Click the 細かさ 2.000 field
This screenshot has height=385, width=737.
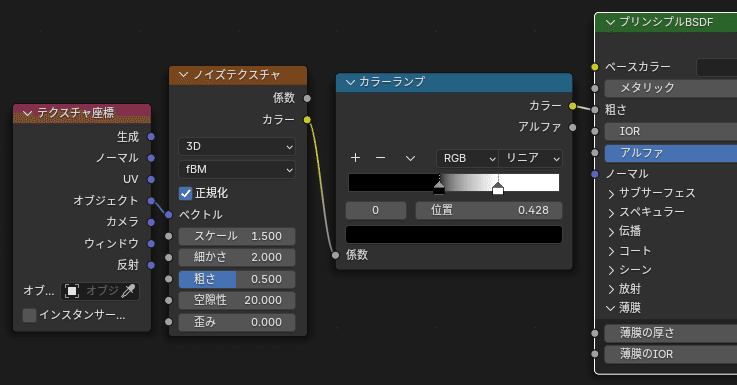click(237, 258)
